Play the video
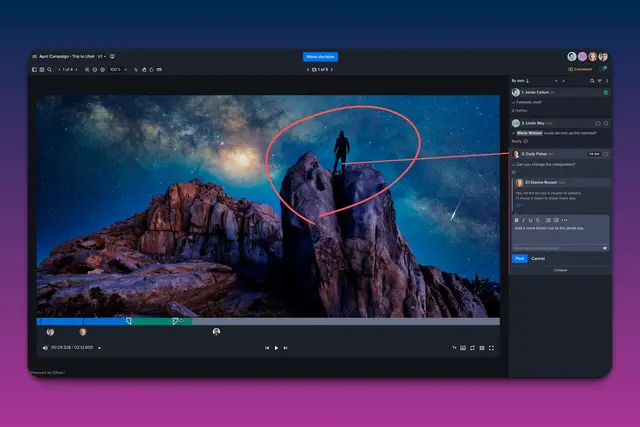 point(277,347)
